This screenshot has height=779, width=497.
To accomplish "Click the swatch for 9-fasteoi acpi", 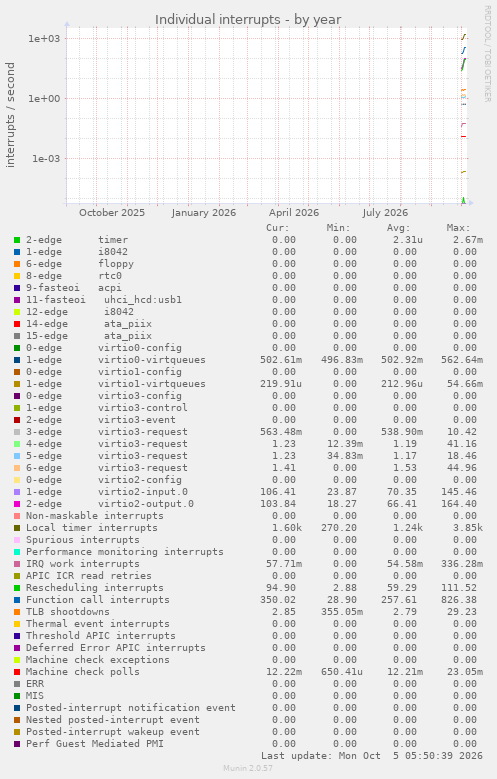I will point(17,288).
